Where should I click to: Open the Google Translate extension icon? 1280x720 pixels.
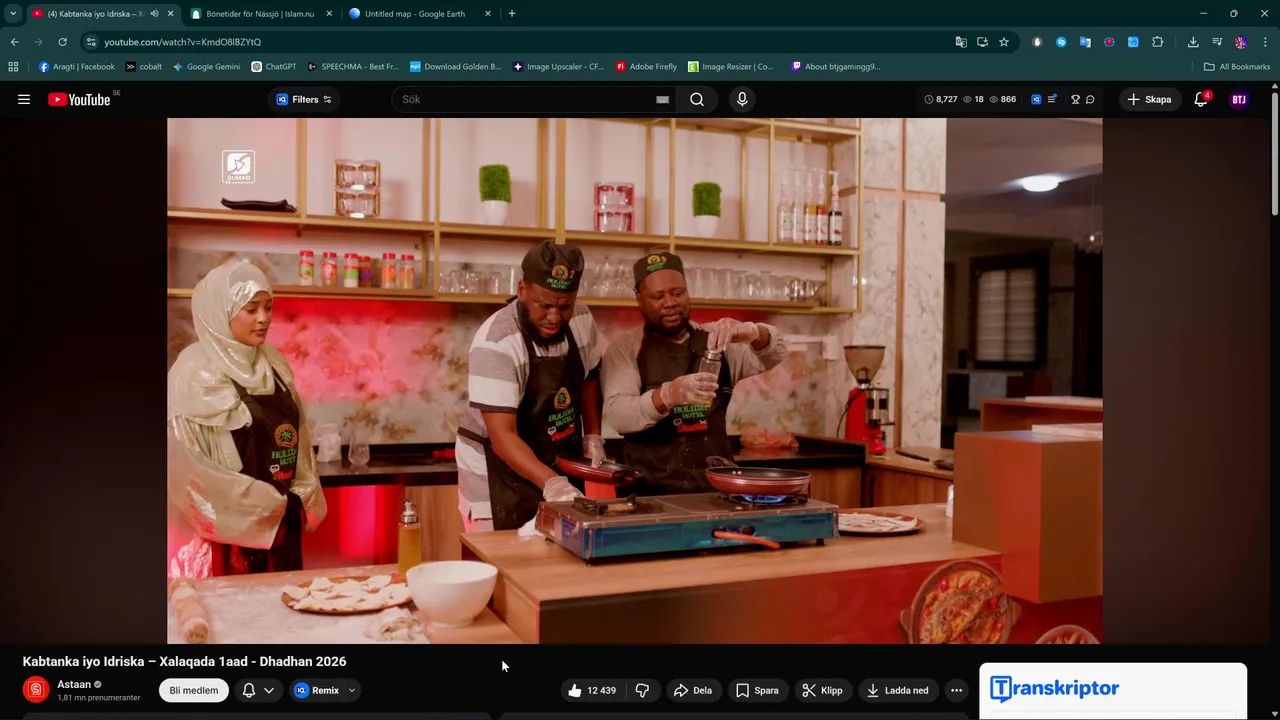point(1085,42)
